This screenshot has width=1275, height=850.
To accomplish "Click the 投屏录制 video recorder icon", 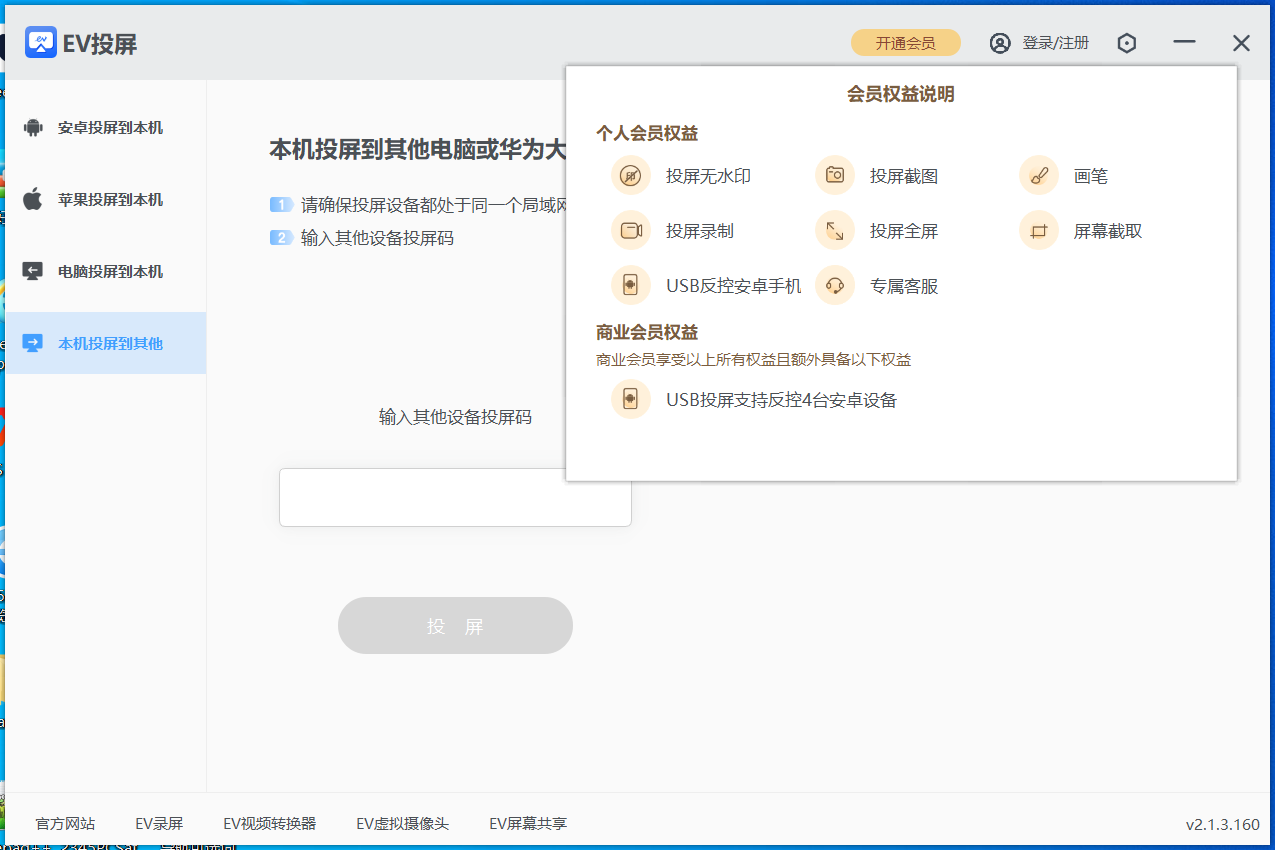I will click(631, 231).
